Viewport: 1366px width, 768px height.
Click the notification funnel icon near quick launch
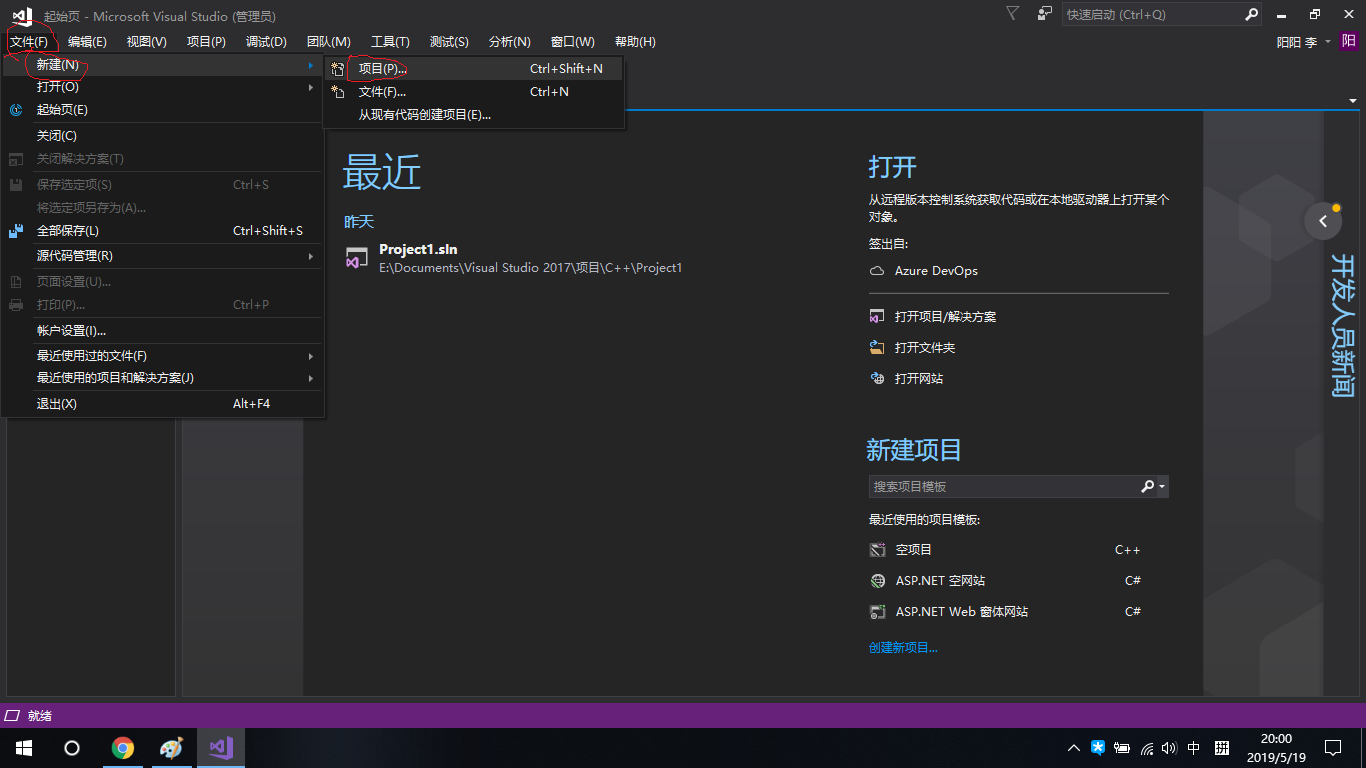click(1012, 13)
